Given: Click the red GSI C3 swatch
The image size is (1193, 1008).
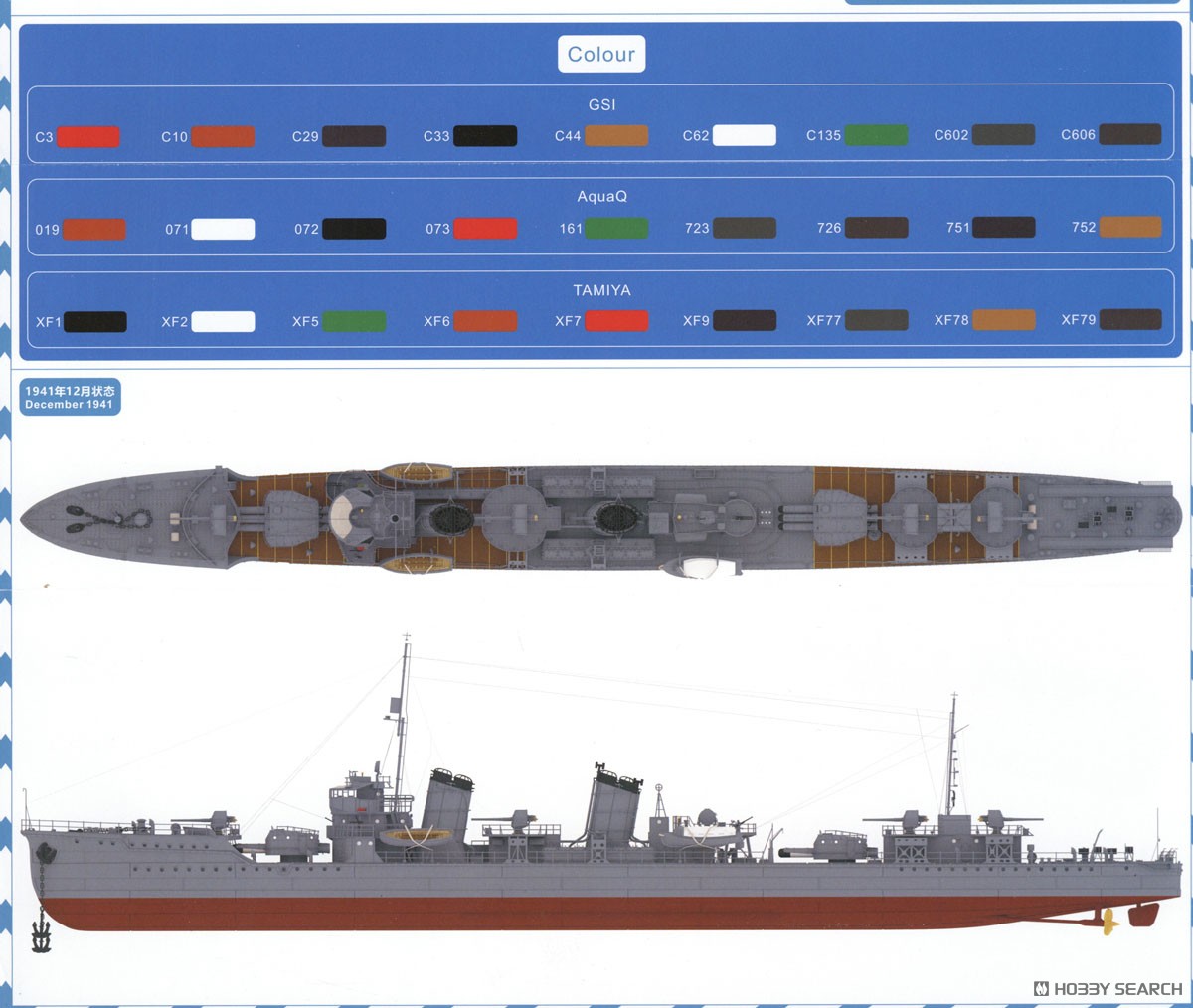Looking at the screenshot, I should click(88, 136).
